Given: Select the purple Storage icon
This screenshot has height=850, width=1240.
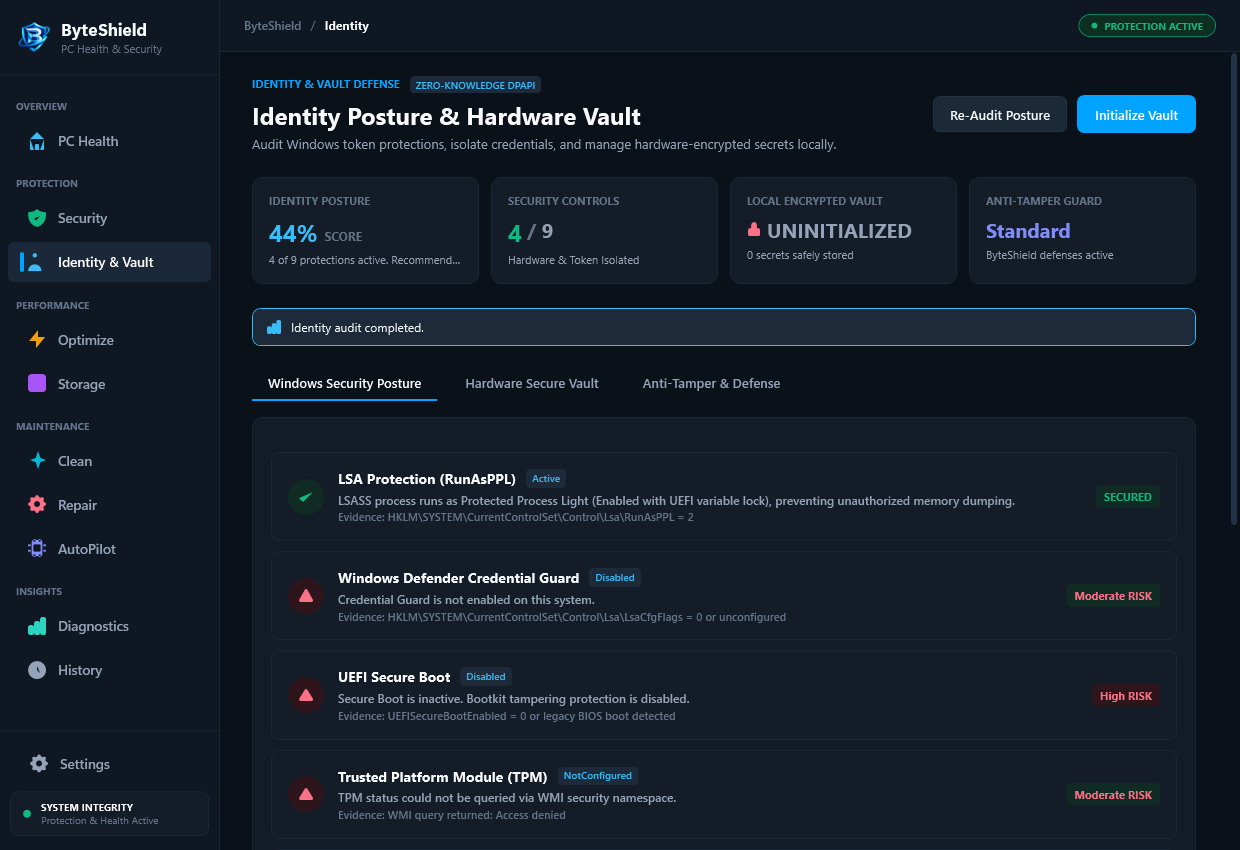Looking at the screenshot, I should point(37,383).
